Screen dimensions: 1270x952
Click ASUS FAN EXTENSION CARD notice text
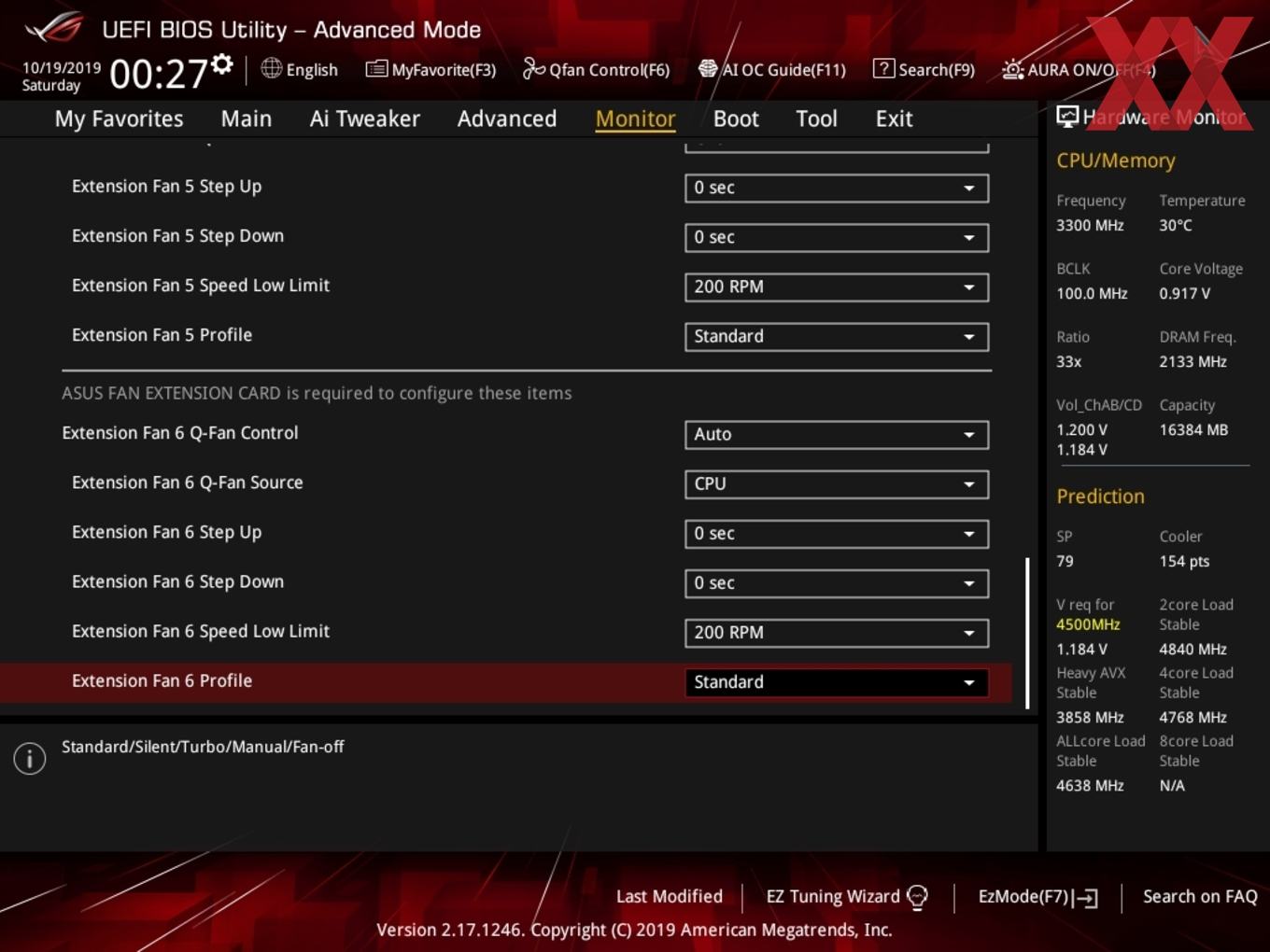(x=317, y=393)
